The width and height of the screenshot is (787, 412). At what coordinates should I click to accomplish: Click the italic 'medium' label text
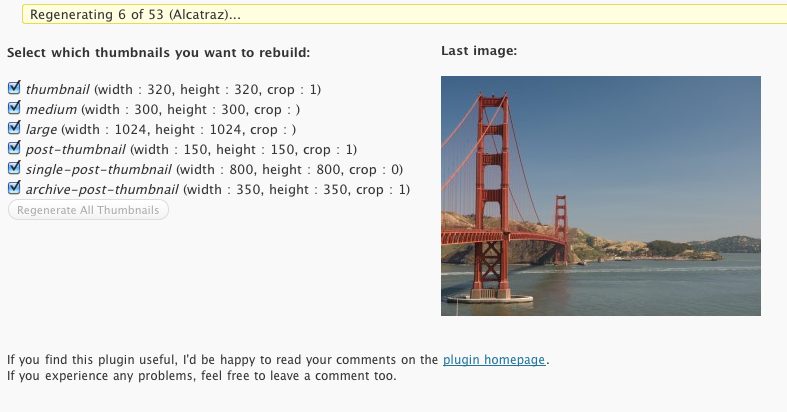(x=51, y=109)
